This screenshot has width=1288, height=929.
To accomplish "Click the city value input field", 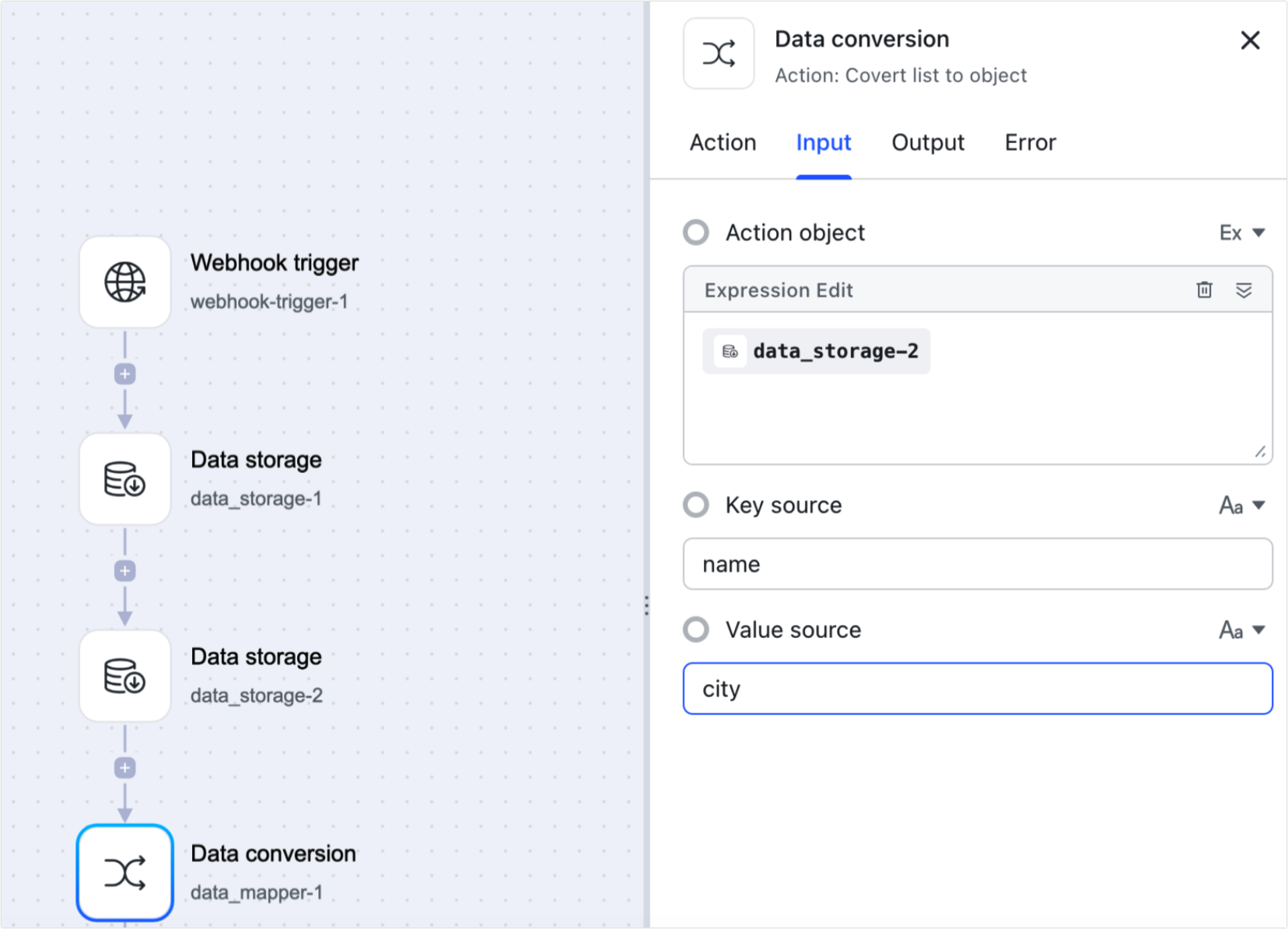I will click(x=977, y=688).
